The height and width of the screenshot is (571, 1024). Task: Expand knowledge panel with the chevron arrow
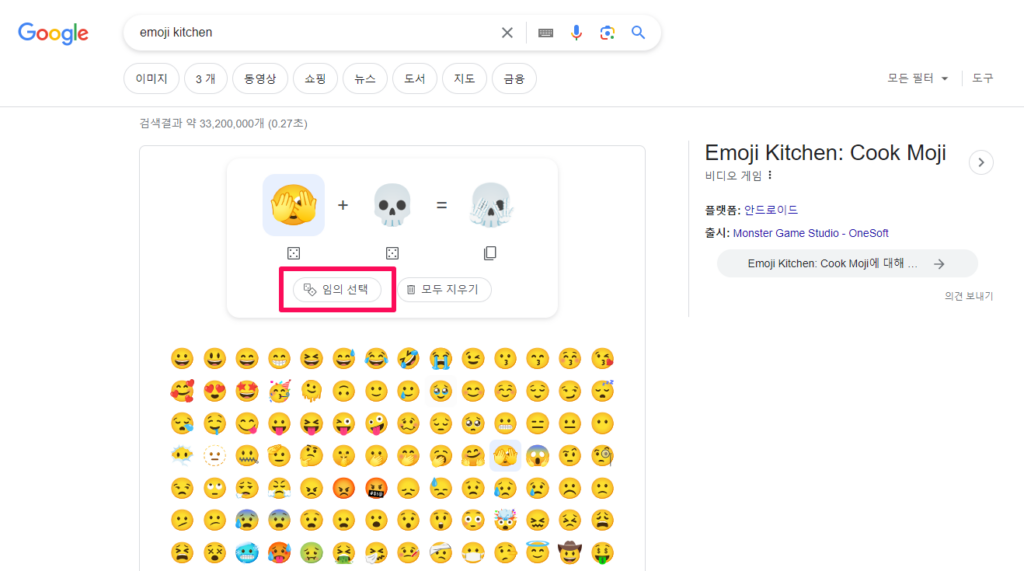981,163
